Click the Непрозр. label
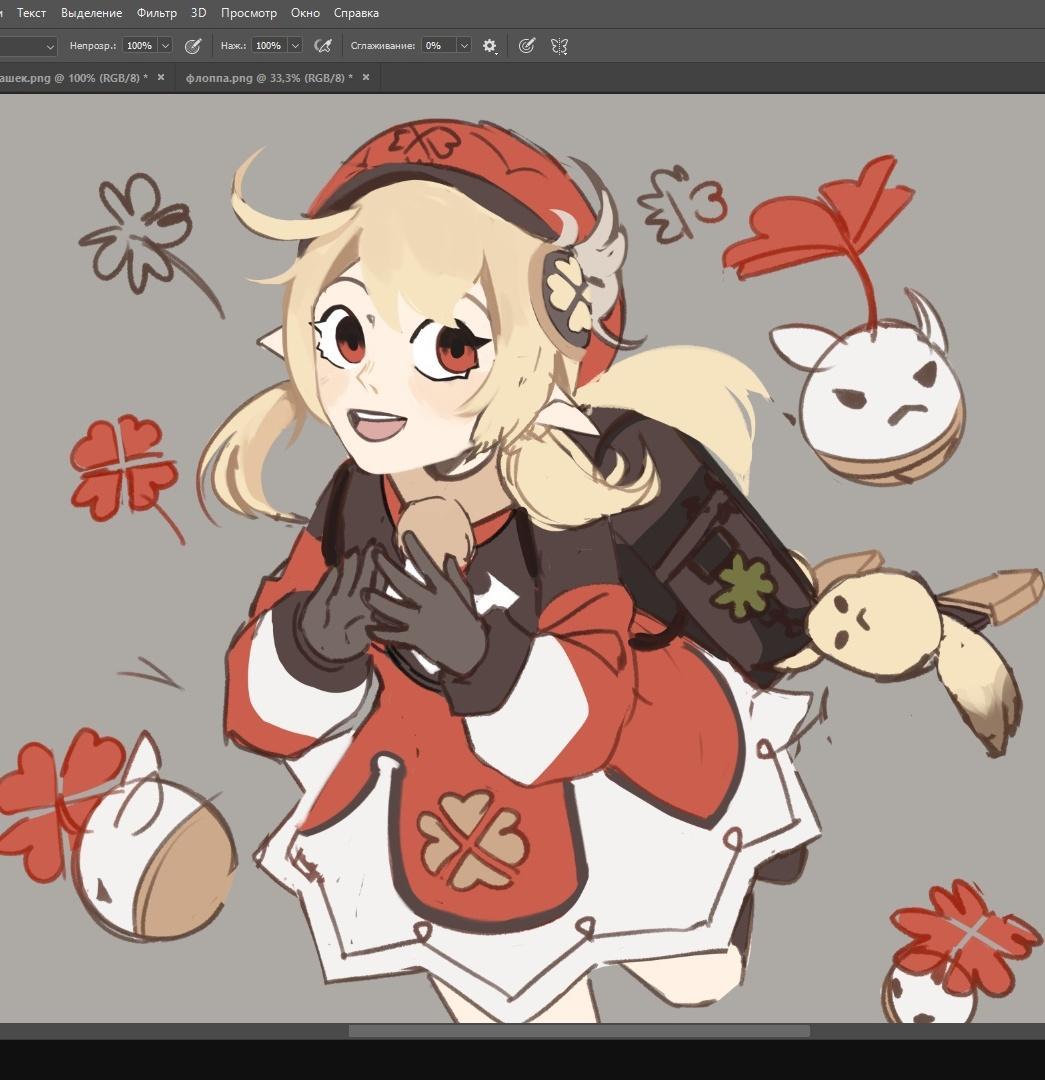The height and width of the screenshot is (1080, 1045). [93, 45]
